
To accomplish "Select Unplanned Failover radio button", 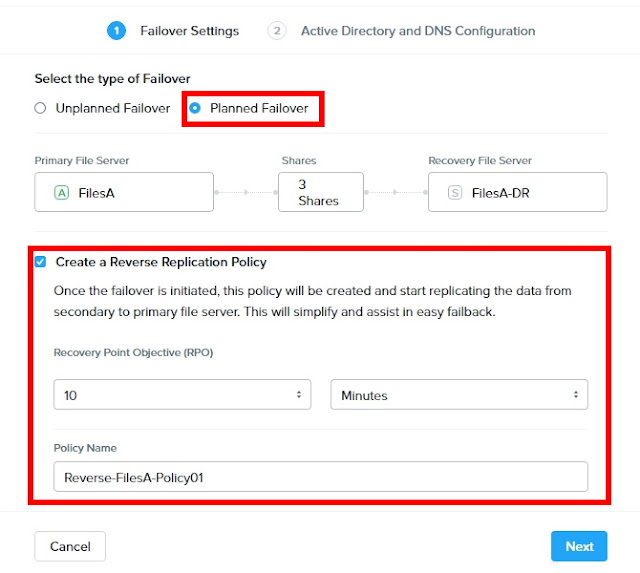I will (x=41, y=108).
